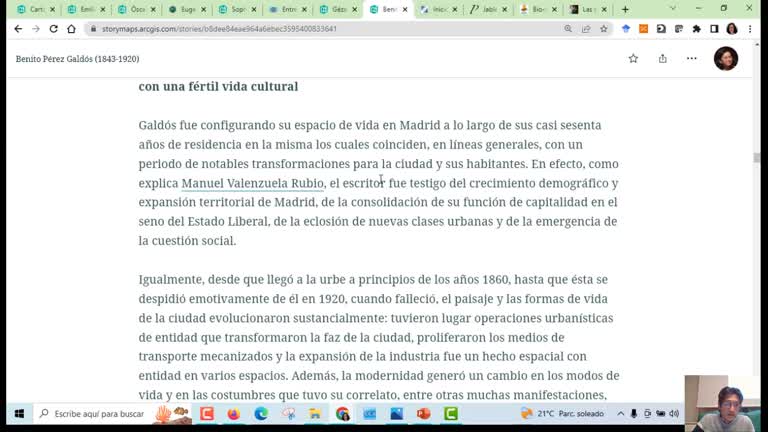Viewport: 768px width, 432px height.
Task: Open Chrome from the taskbar
Action: pos(342,414)
